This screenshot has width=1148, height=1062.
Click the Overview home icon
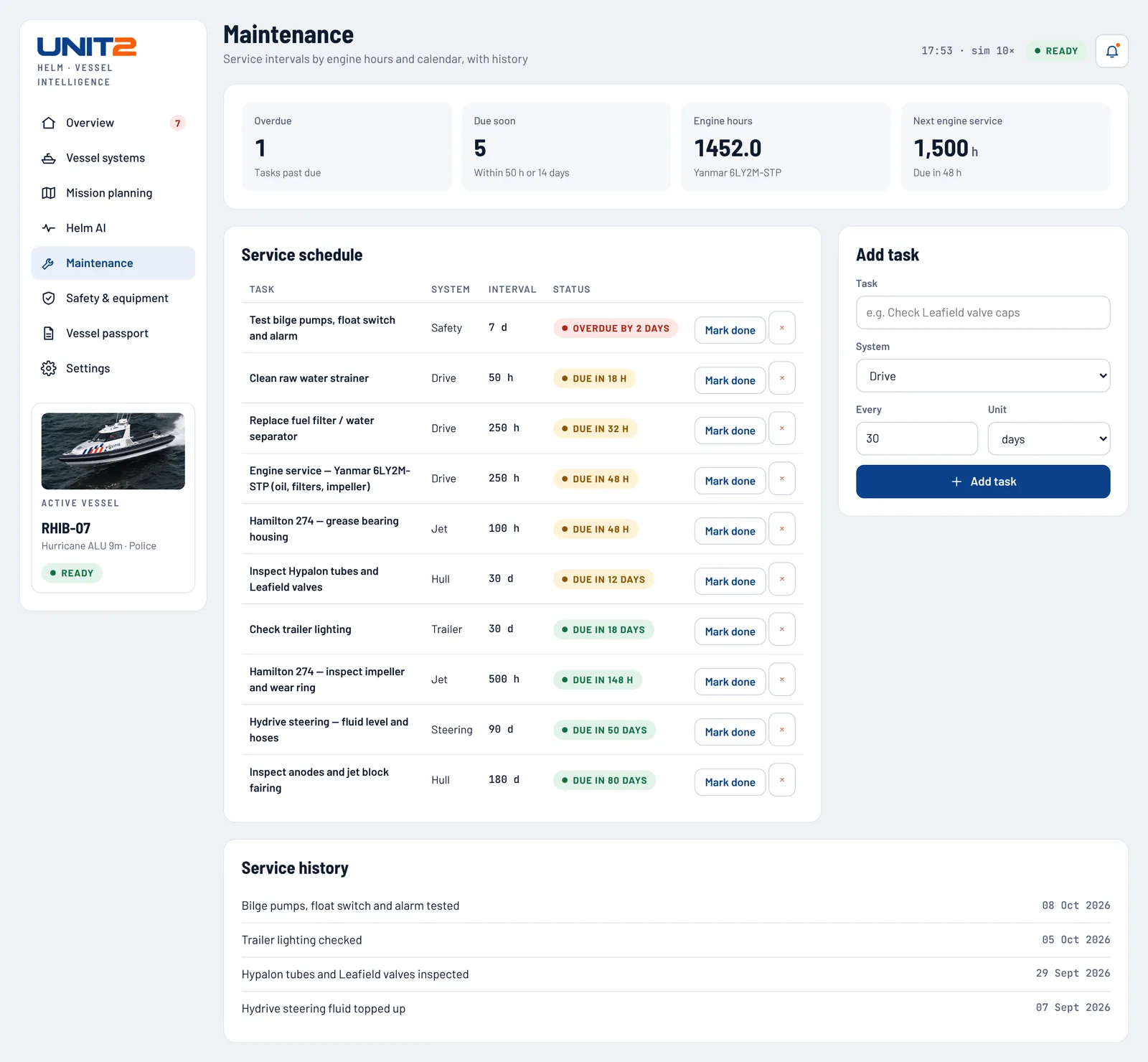click(x=49, y=123)
